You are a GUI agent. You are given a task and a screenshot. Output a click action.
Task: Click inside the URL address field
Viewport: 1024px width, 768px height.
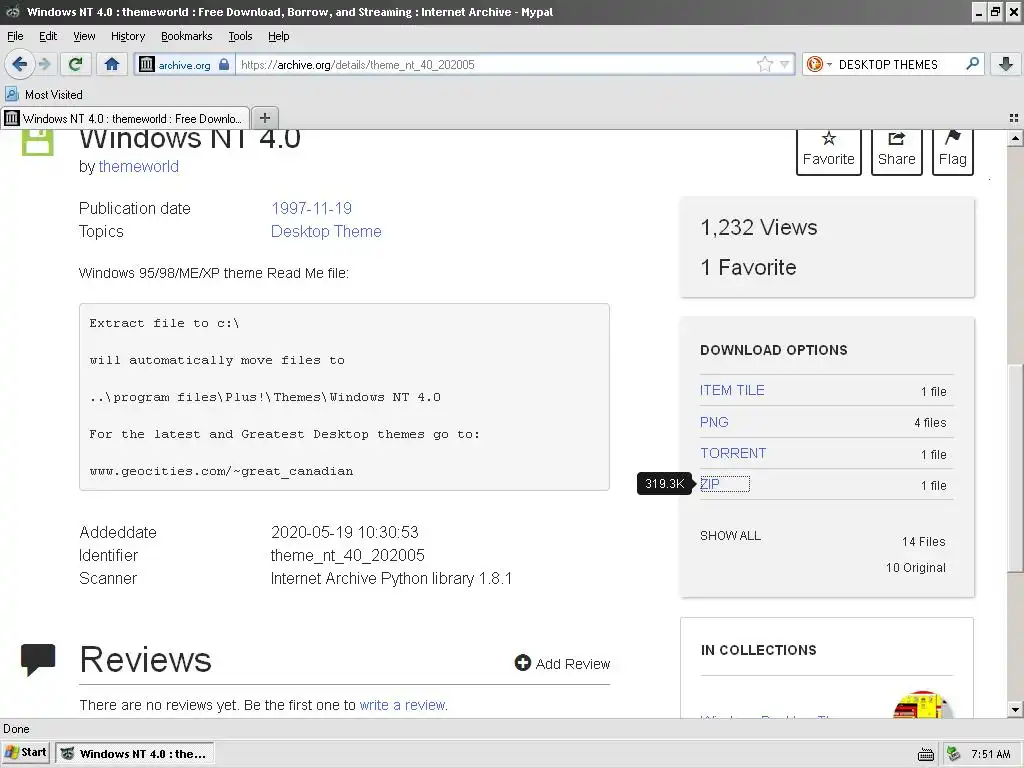[x=496, y=64]
